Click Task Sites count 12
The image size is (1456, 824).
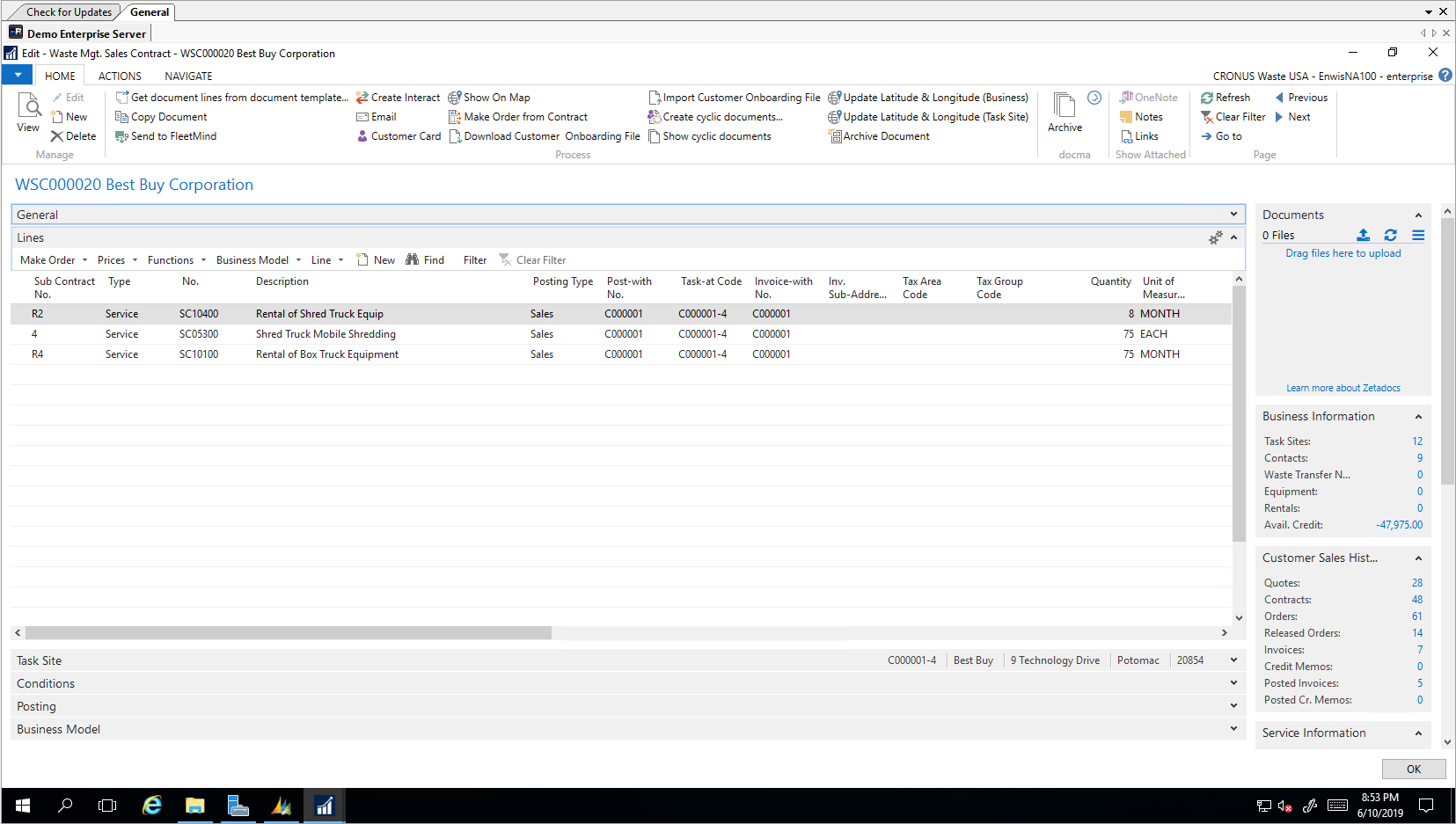(1417, 441)
